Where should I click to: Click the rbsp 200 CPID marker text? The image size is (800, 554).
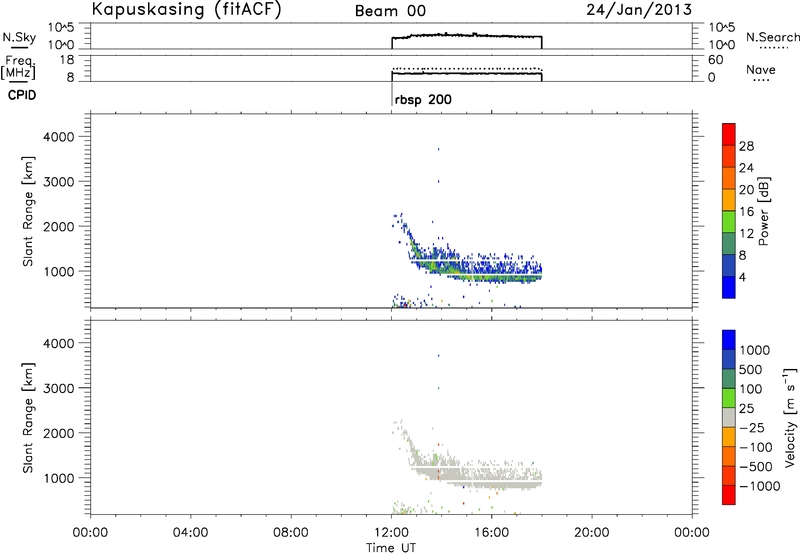click(423, 99)
